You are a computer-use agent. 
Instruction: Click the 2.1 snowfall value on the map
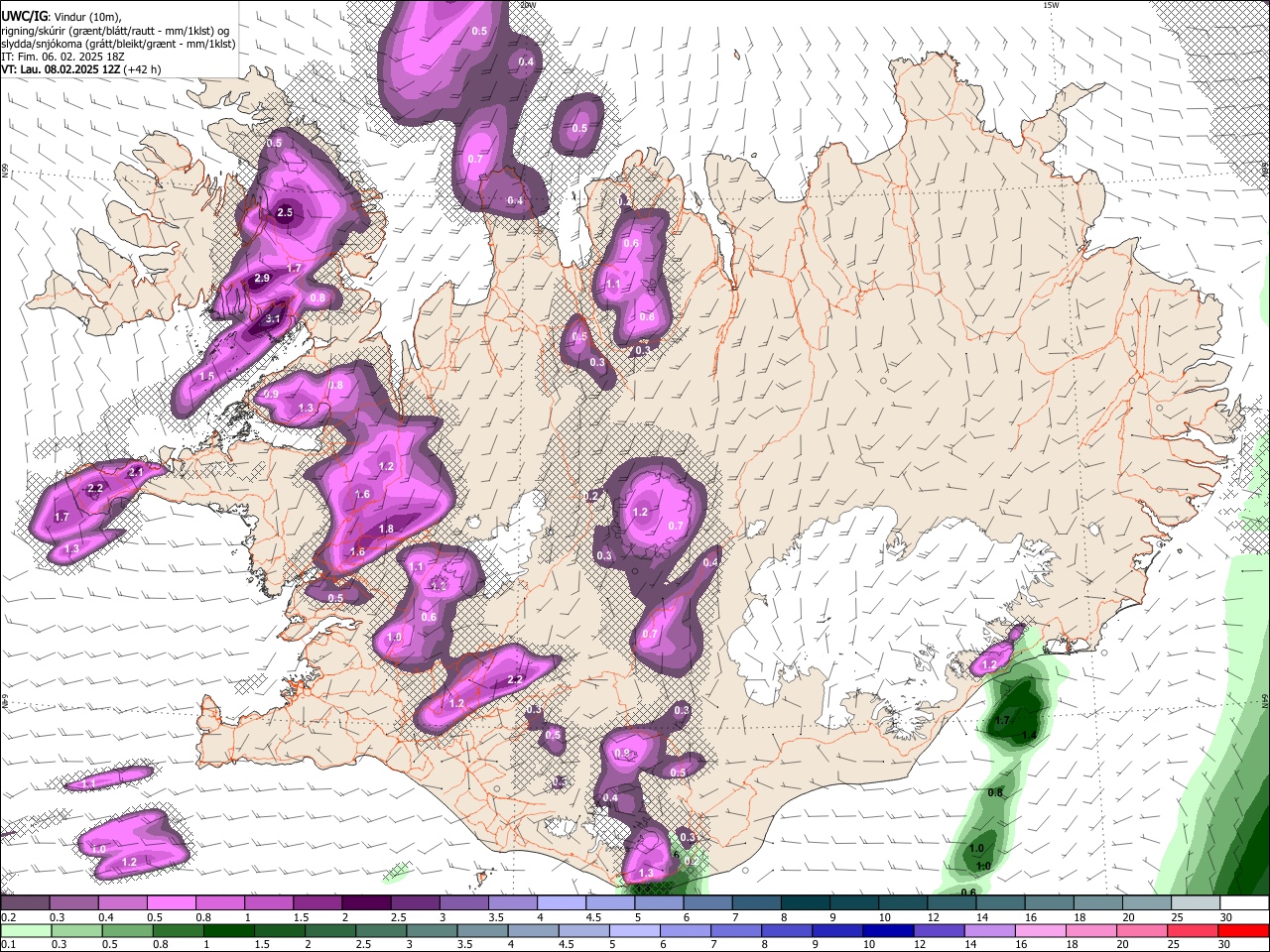point(136,472)
